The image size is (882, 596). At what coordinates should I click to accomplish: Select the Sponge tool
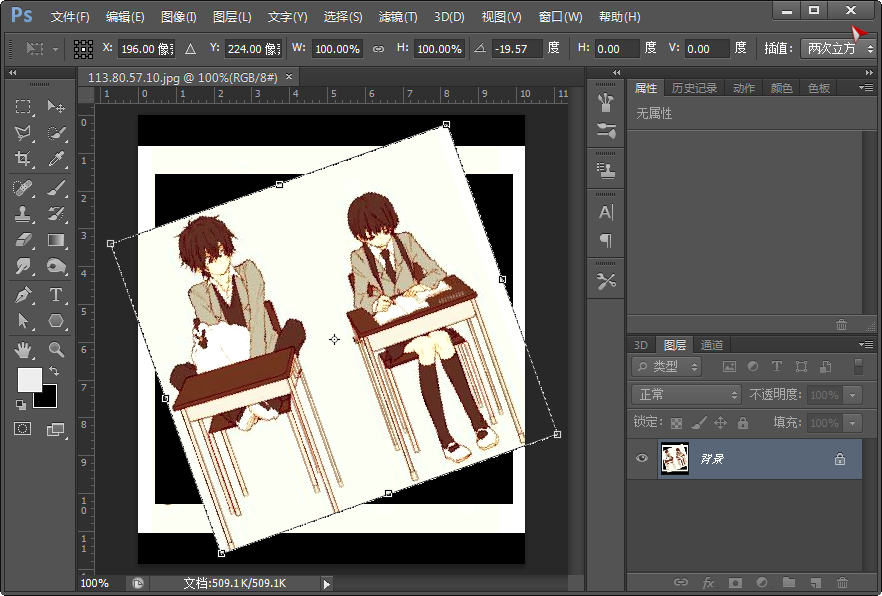pos(56,266)
